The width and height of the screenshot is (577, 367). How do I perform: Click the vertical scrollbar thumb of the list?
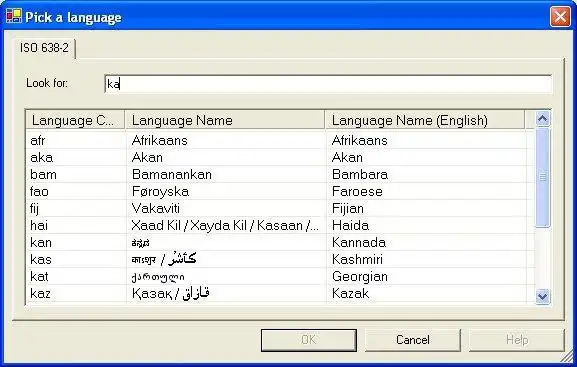tap(543, 177)
